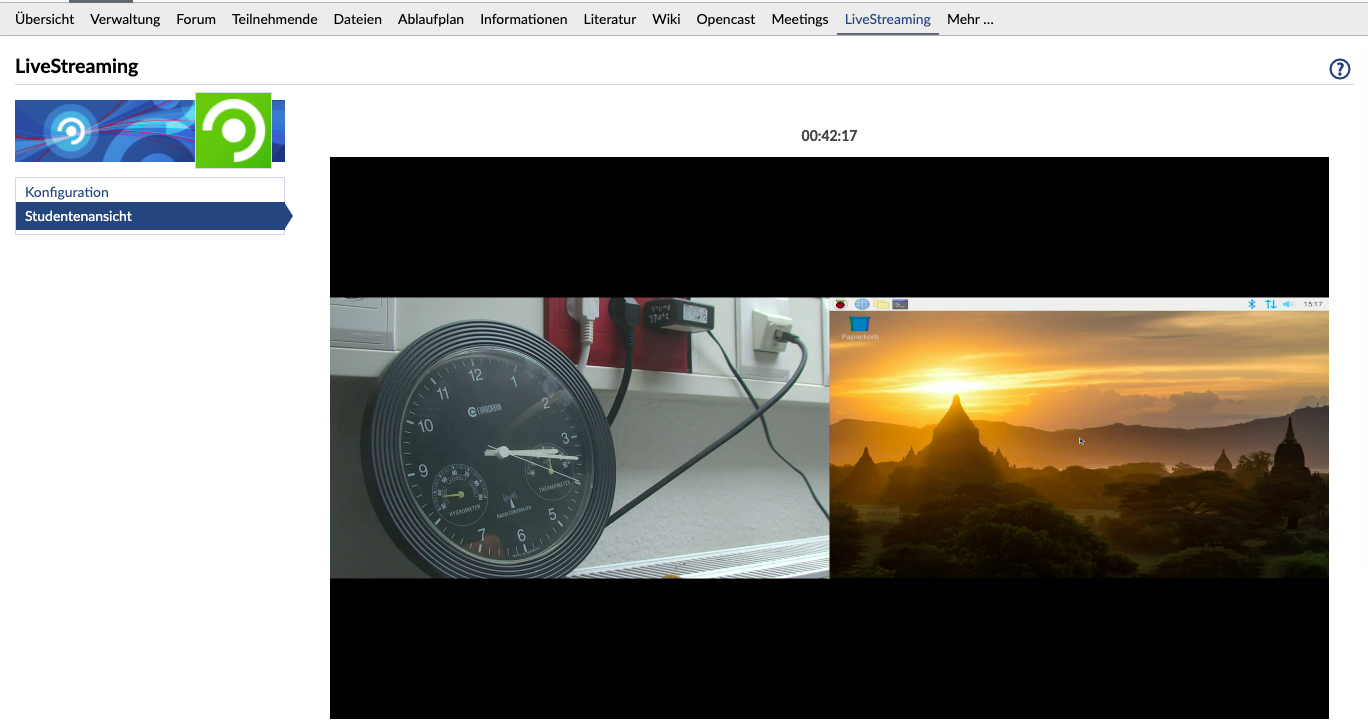Open the file manager folder icon
Screen dimensions: 1368x723
881,304
